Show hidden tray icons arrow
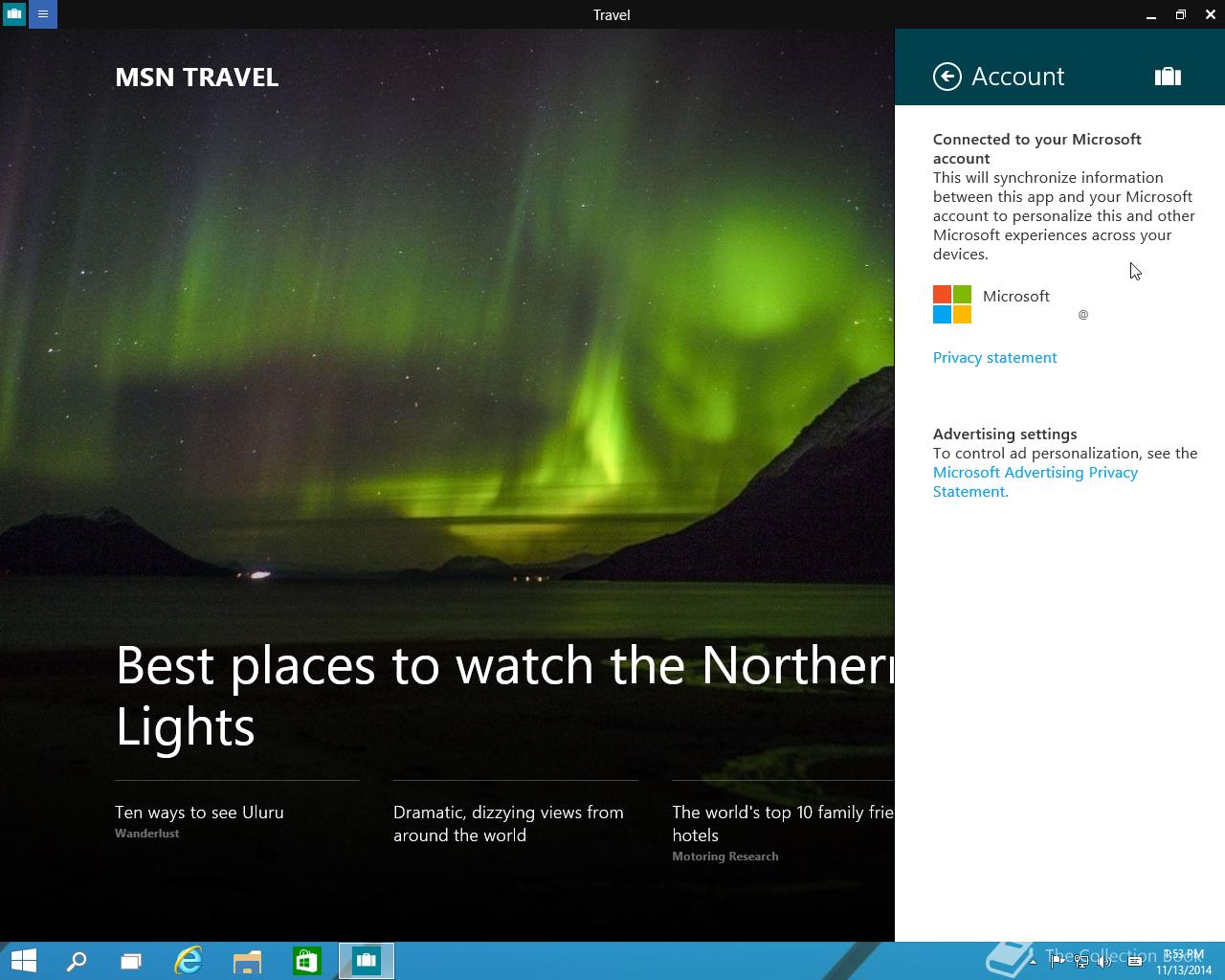This screenshot has width=1225, height=980. coord(1032,962)
